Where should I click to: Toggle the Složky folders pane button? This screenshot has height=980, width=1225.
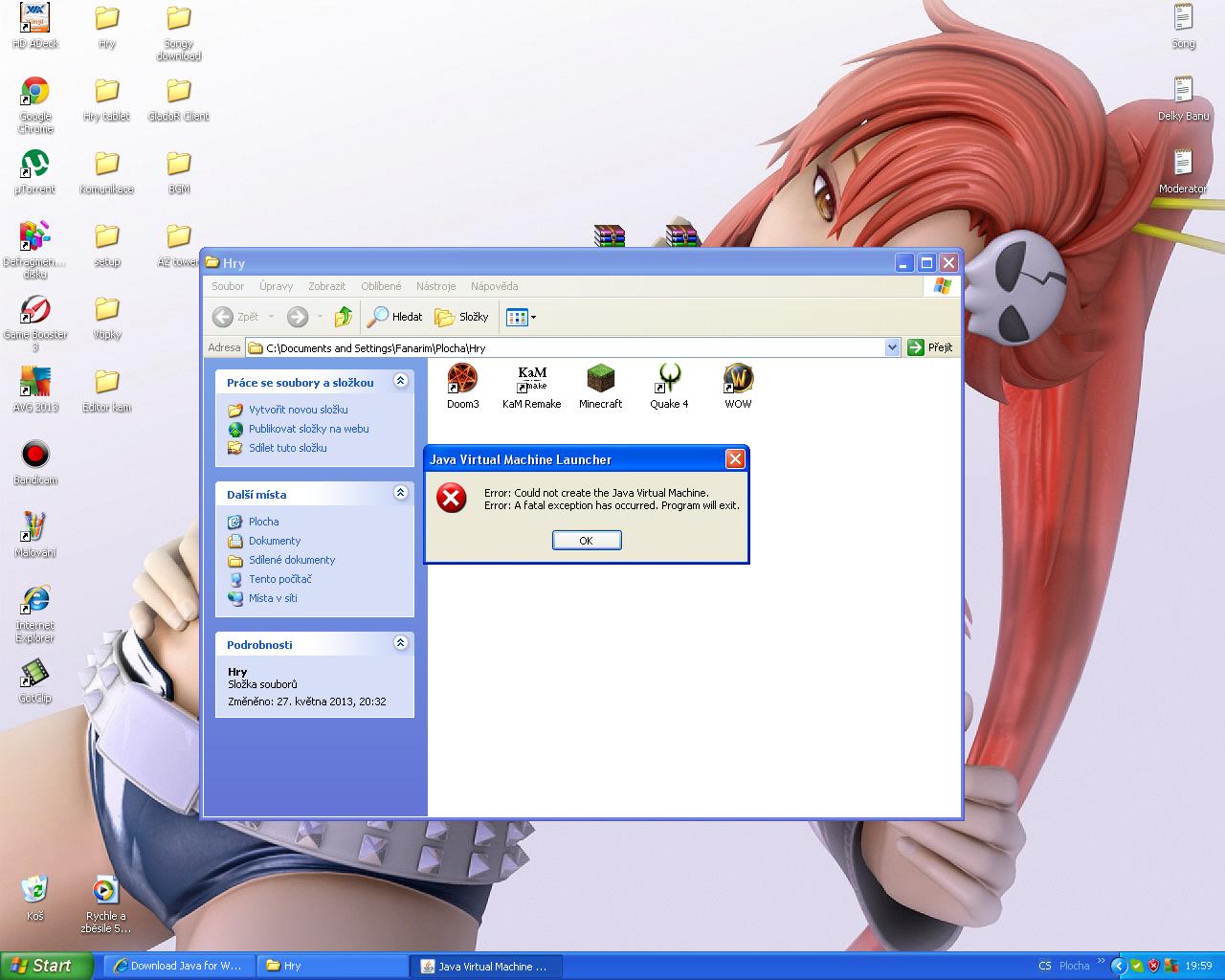461,317
